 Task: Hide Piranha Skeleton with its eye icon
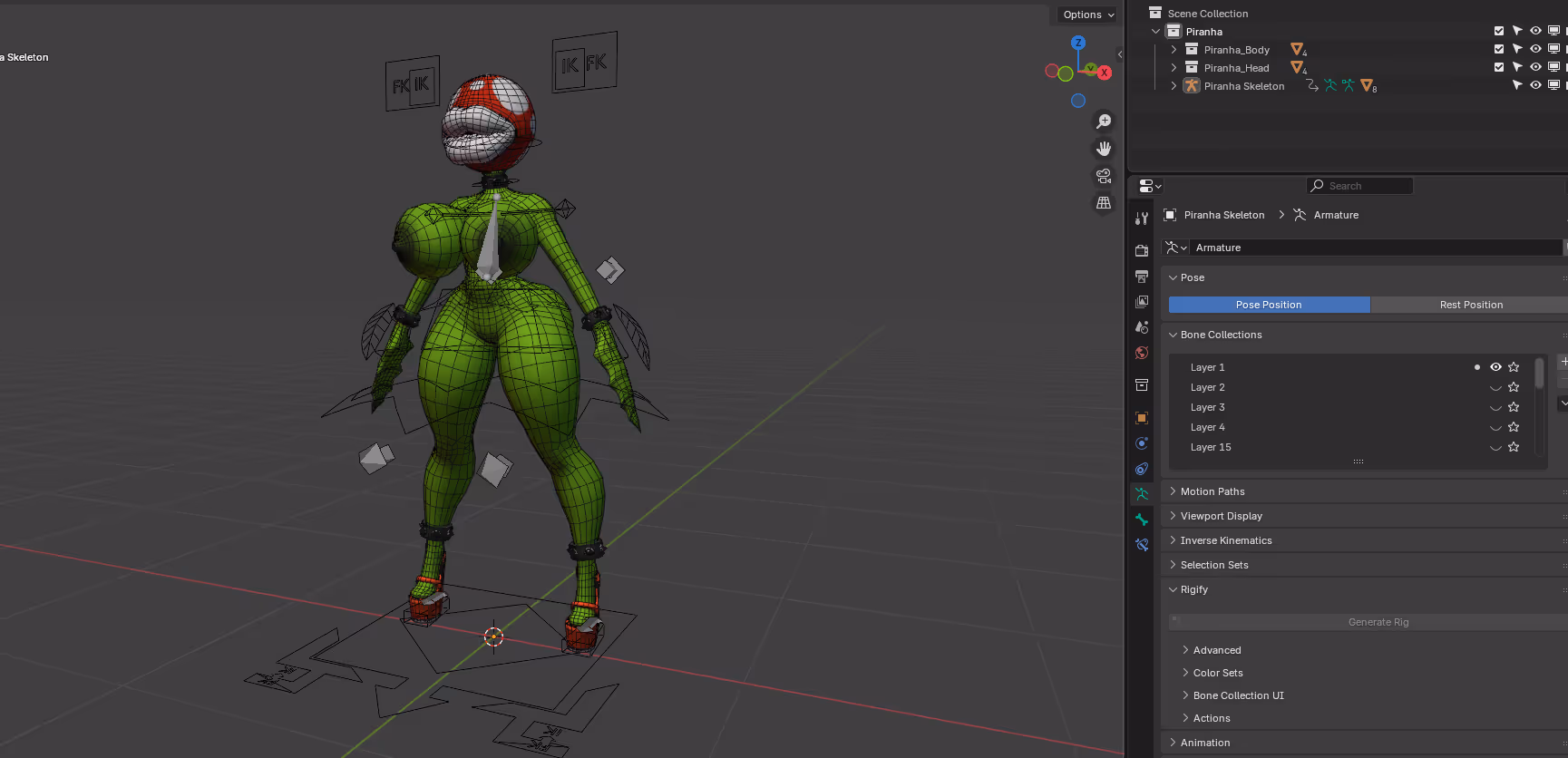click(1535, 85)
